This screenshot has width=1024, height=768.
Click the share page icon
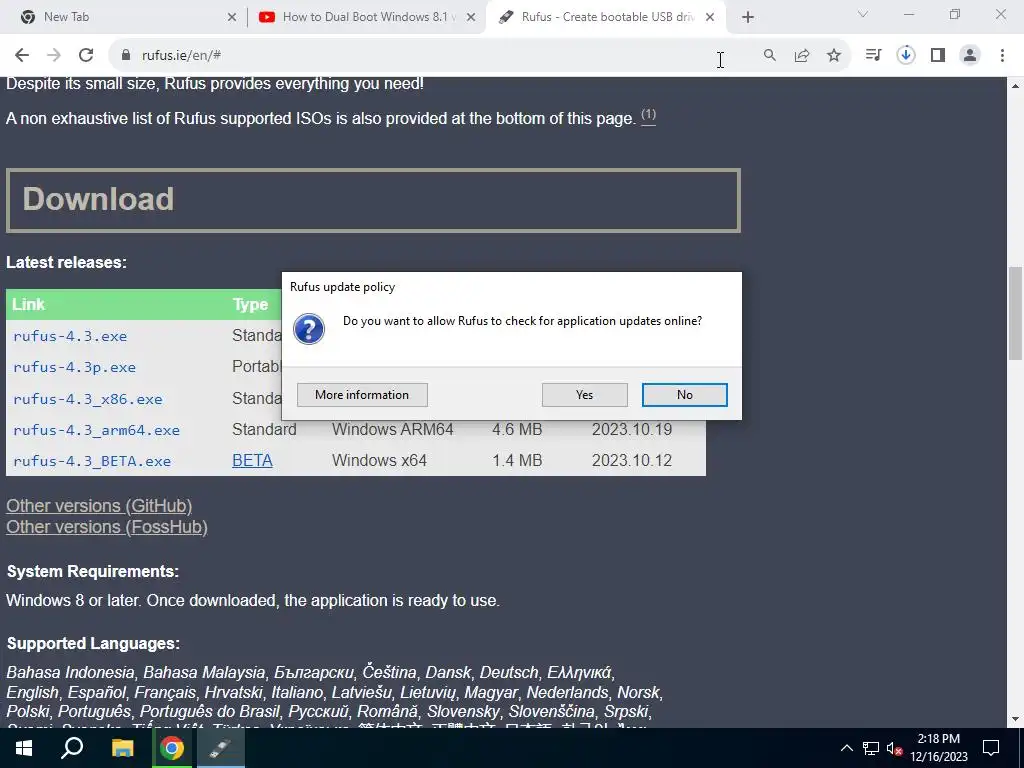(802, 56)
